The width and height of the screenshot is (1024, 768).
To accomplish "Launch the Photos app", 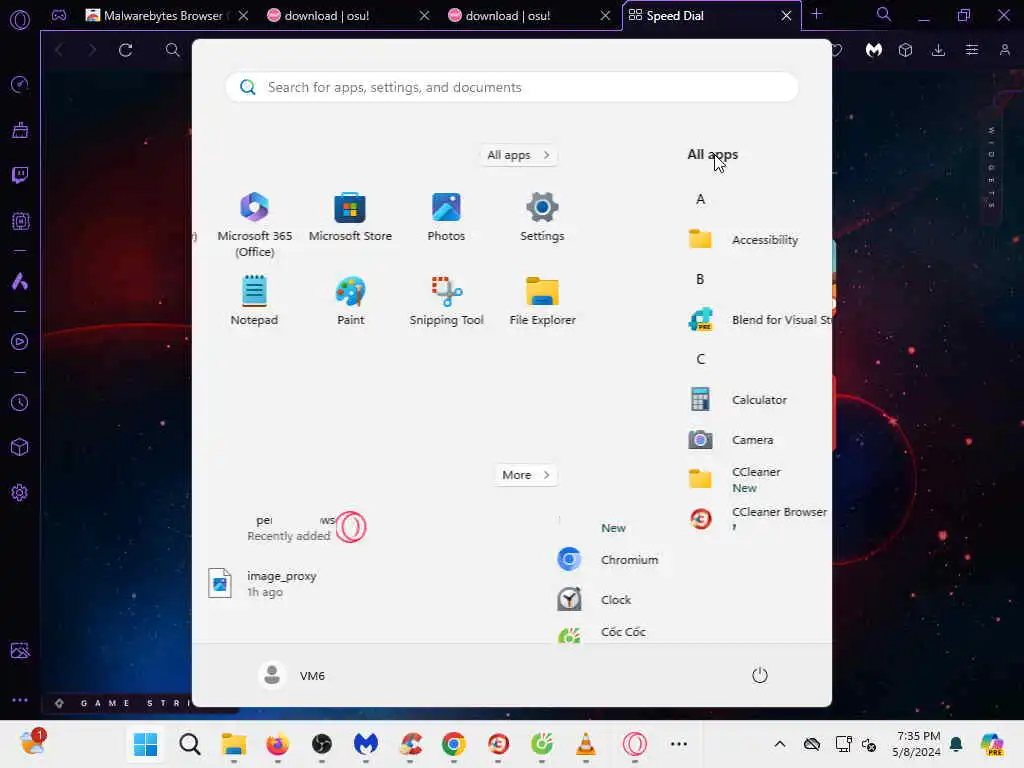I will coord(446,217).
